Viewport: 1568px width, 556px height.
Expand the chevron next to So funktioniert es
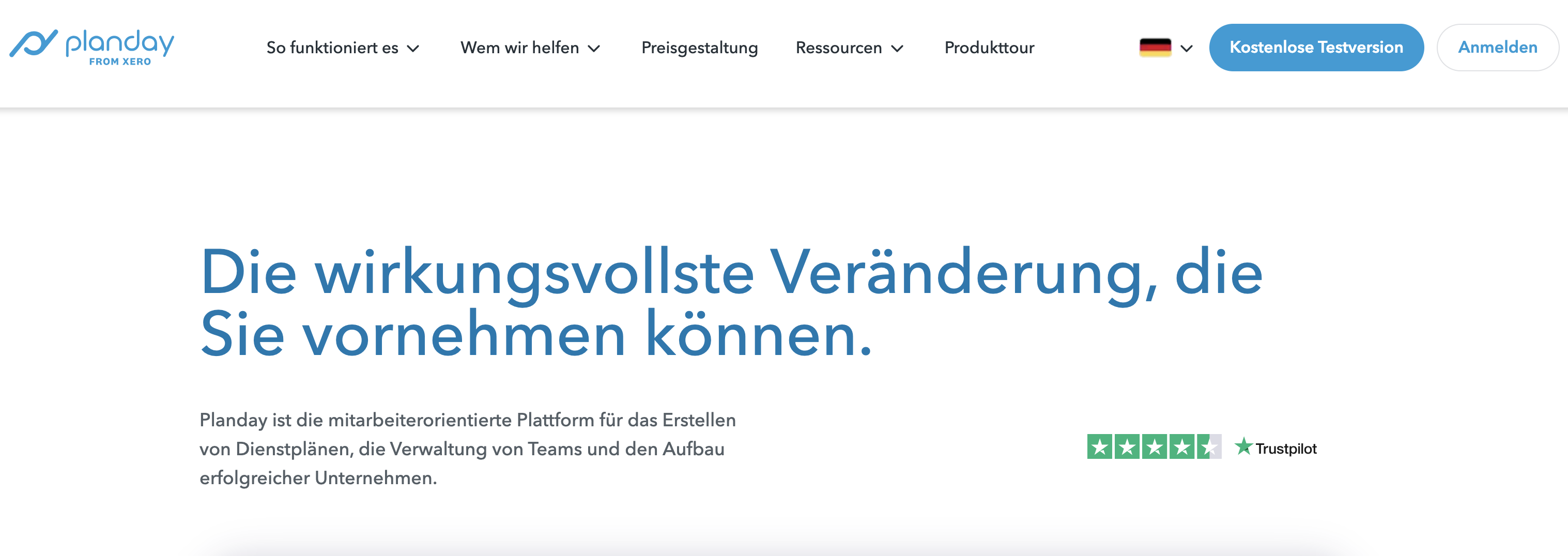[x=413, y=49]
